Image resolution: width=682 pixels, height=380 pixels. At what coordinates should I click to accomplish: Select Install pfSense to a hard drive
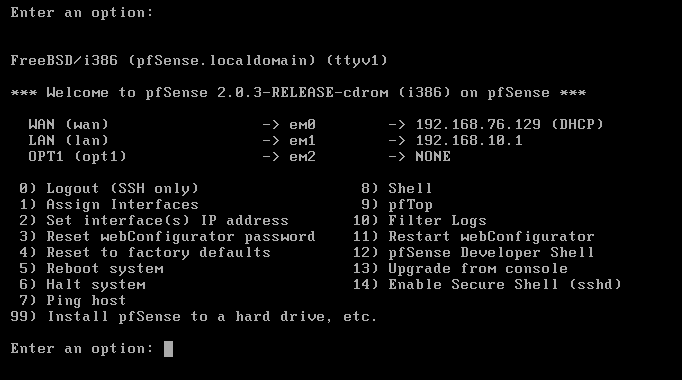(x=194, y=317)
